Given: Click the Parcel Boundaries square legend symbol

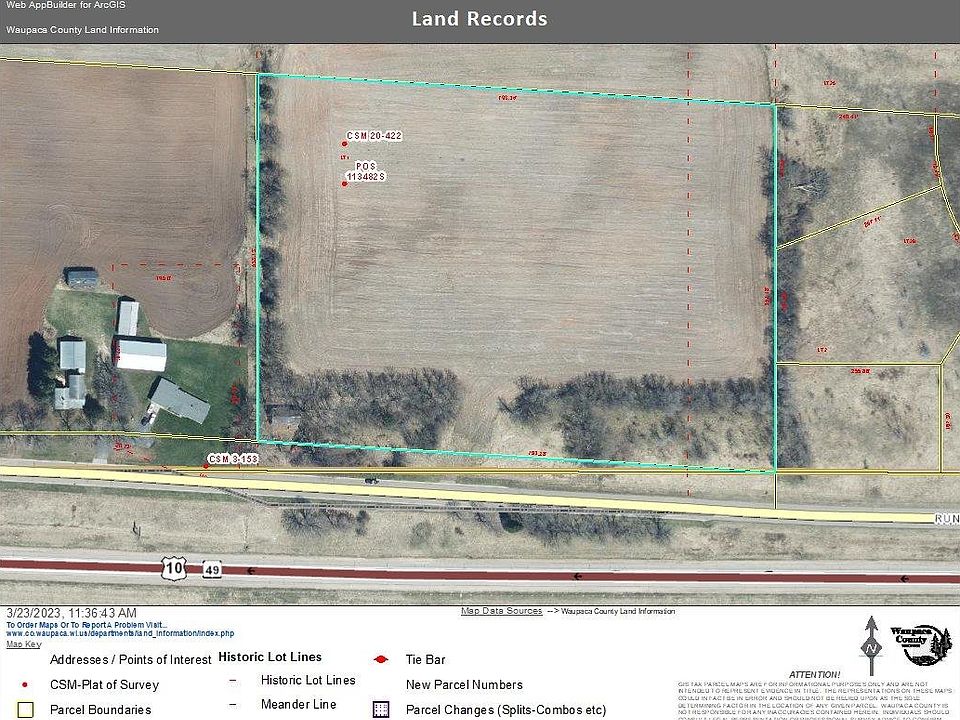Looking at the screenshot, I should [25, 710].
